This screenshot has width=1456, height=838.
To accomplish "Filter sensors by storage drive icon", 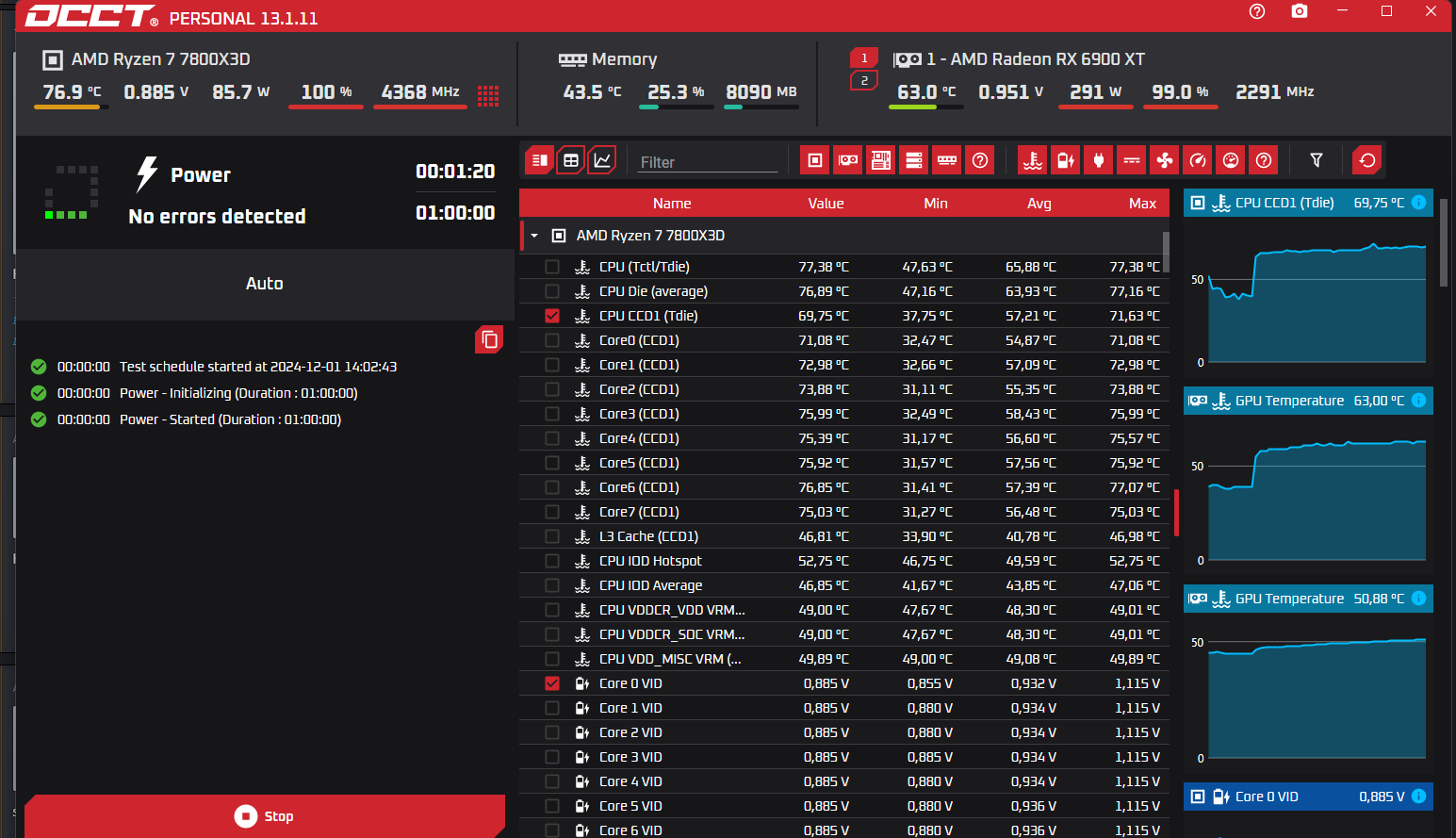I will point(914,160).
